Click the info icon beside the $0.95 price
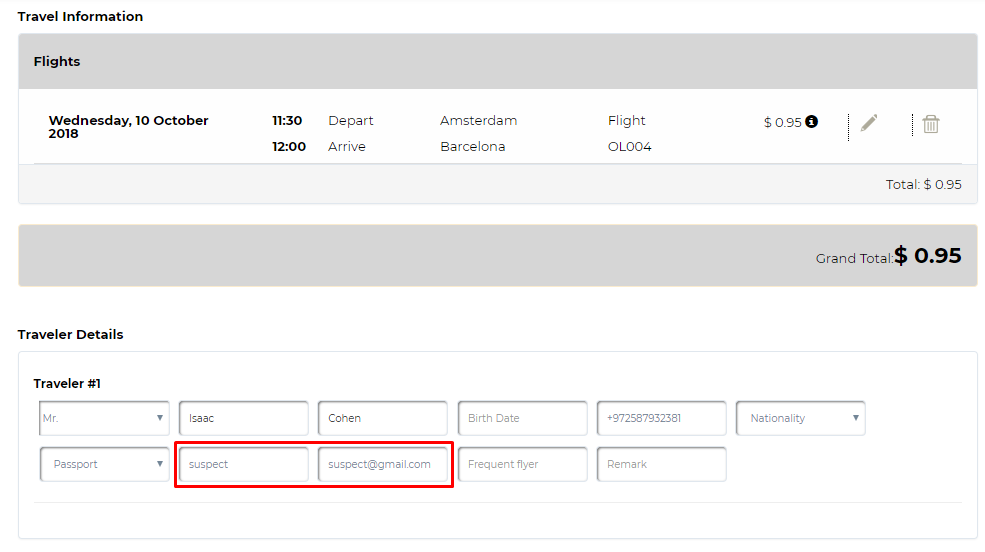 click(x=812, y=121)
